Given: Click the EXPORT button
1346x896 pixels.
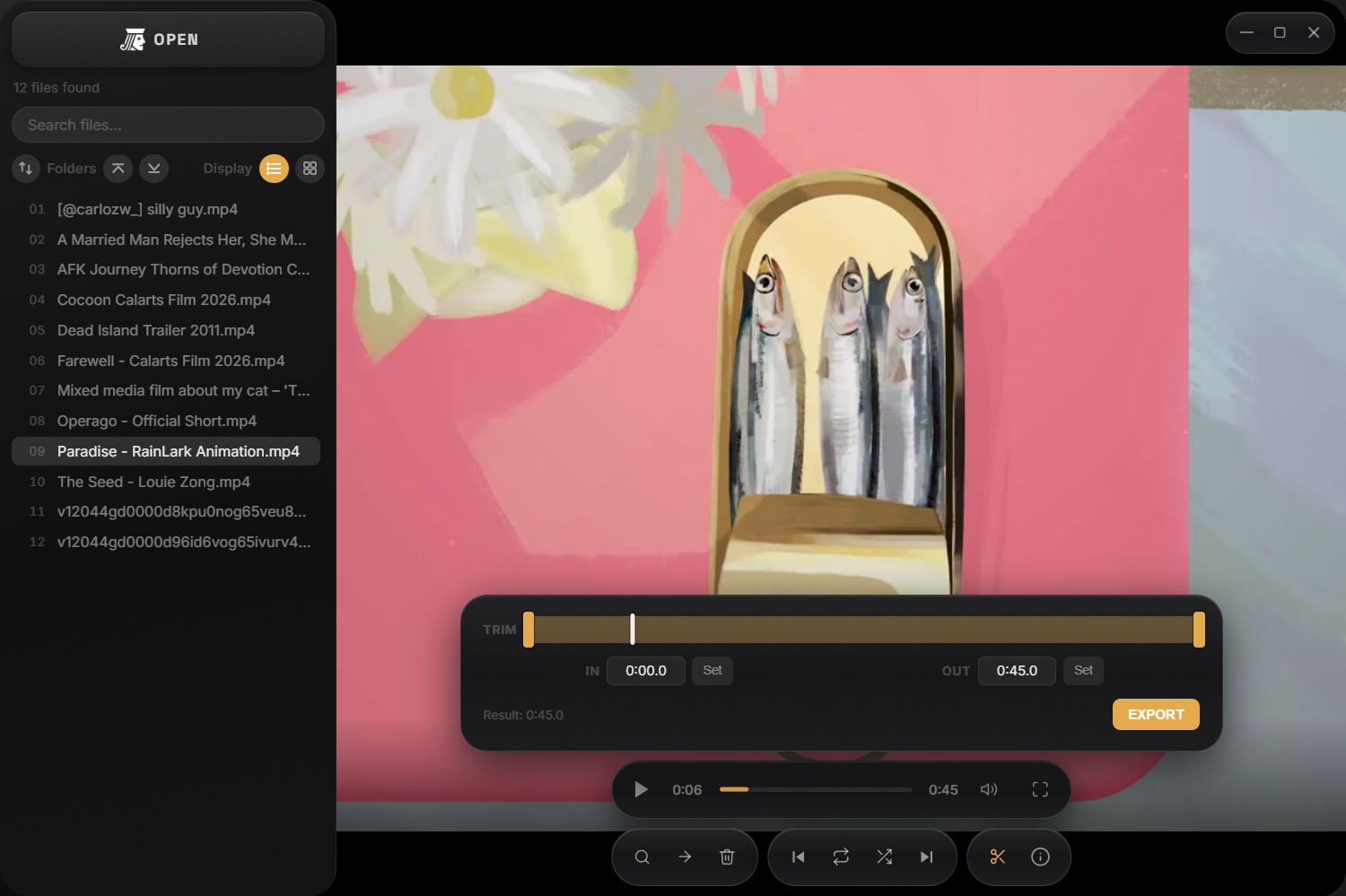Looking at the screenshot, I should tap(1156, 715).
